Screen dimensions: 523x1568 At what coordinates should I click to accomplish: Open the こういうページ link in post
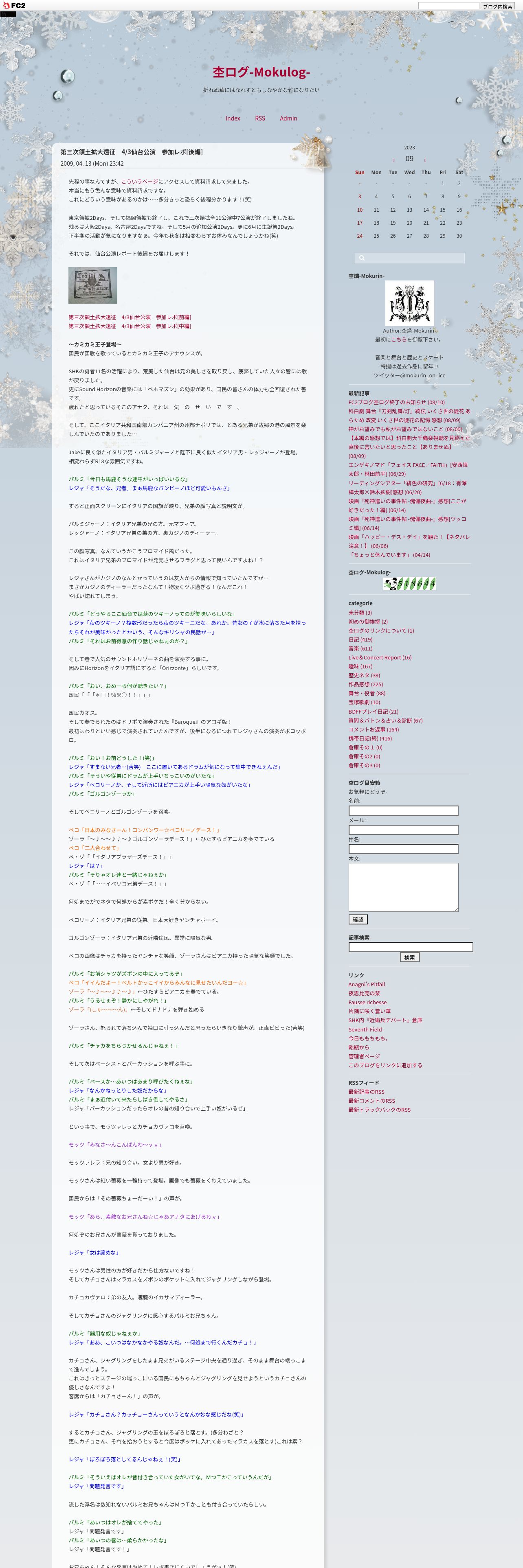click(x=139, y=182)
